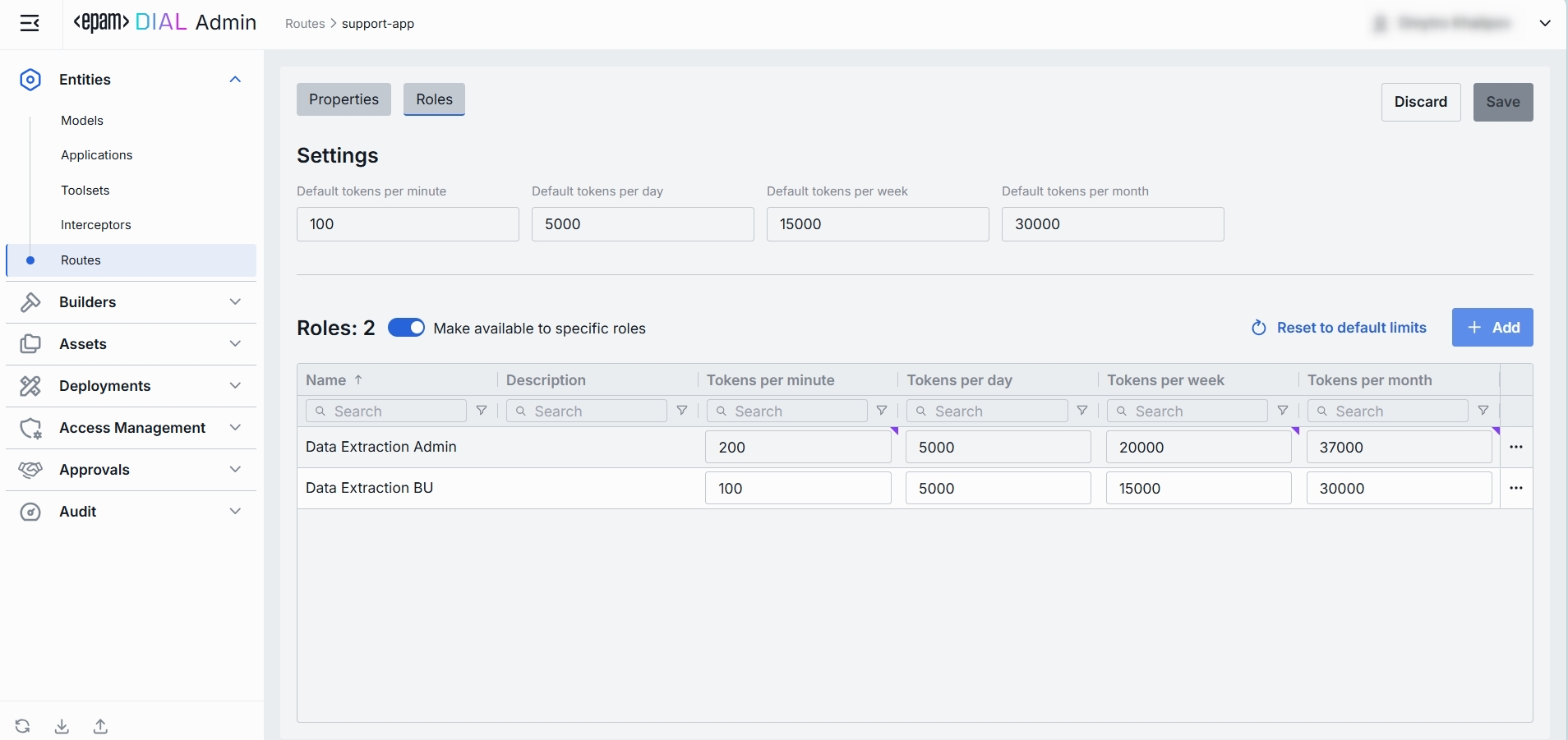This screenshot has width=1568, height=740.
Task: Click the Add role button
Action: 1492,328
